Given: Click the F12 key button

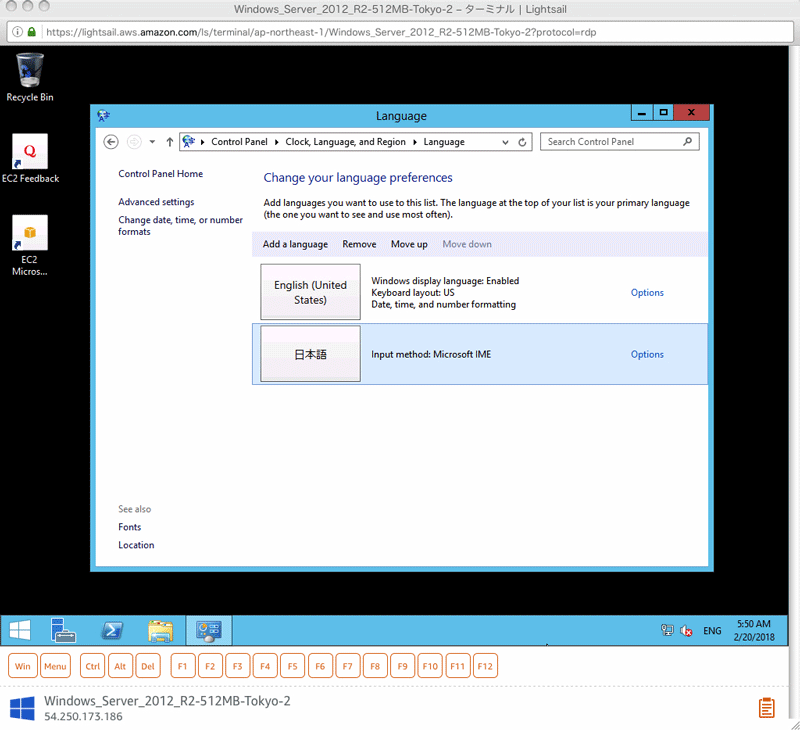Looking at the screenshot, I should click(485, 666).
